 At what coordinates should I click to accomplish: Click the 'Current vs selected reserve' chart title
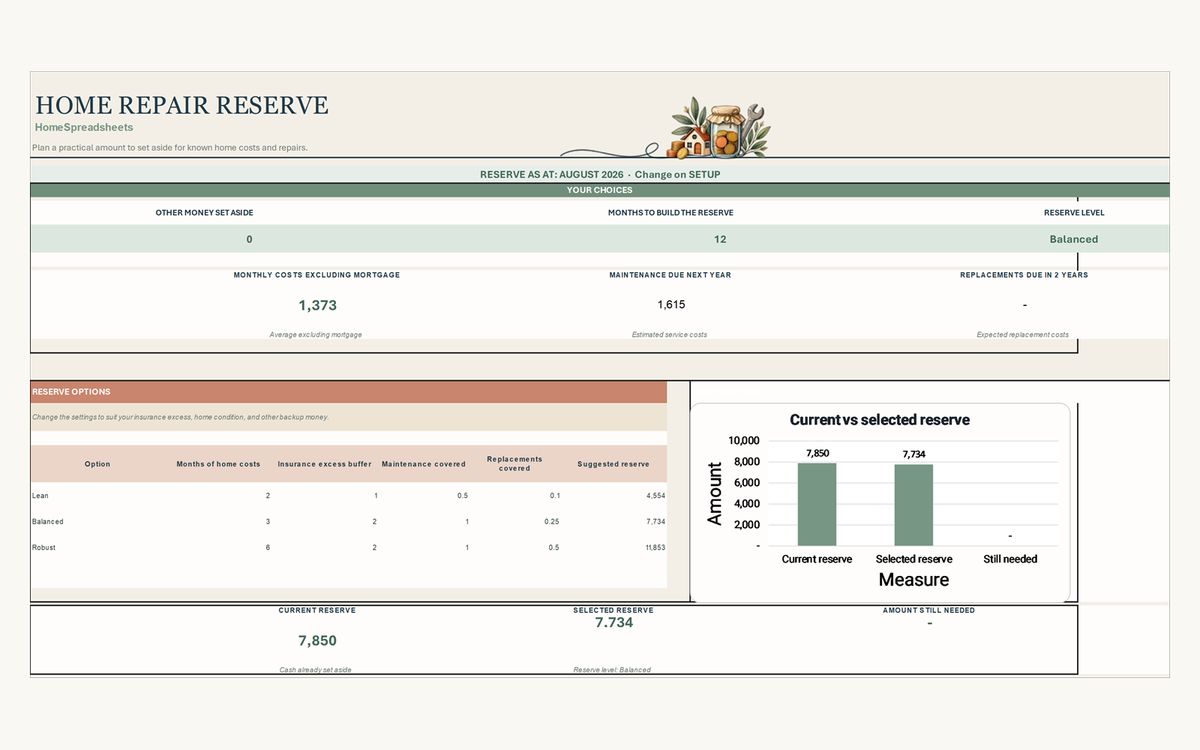(x=880, y=420)
